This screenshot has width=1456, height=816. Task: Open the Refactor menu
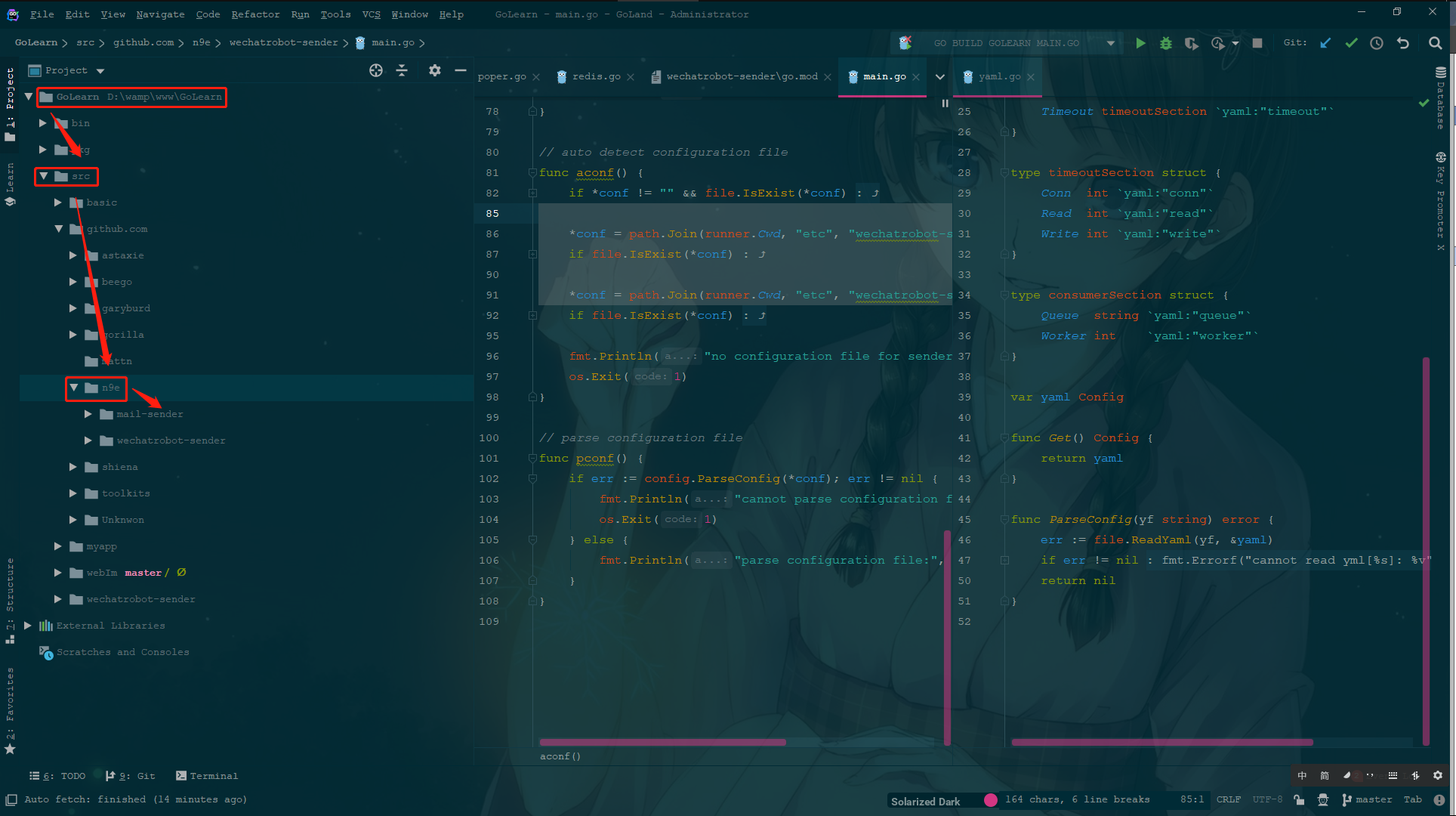254,14
